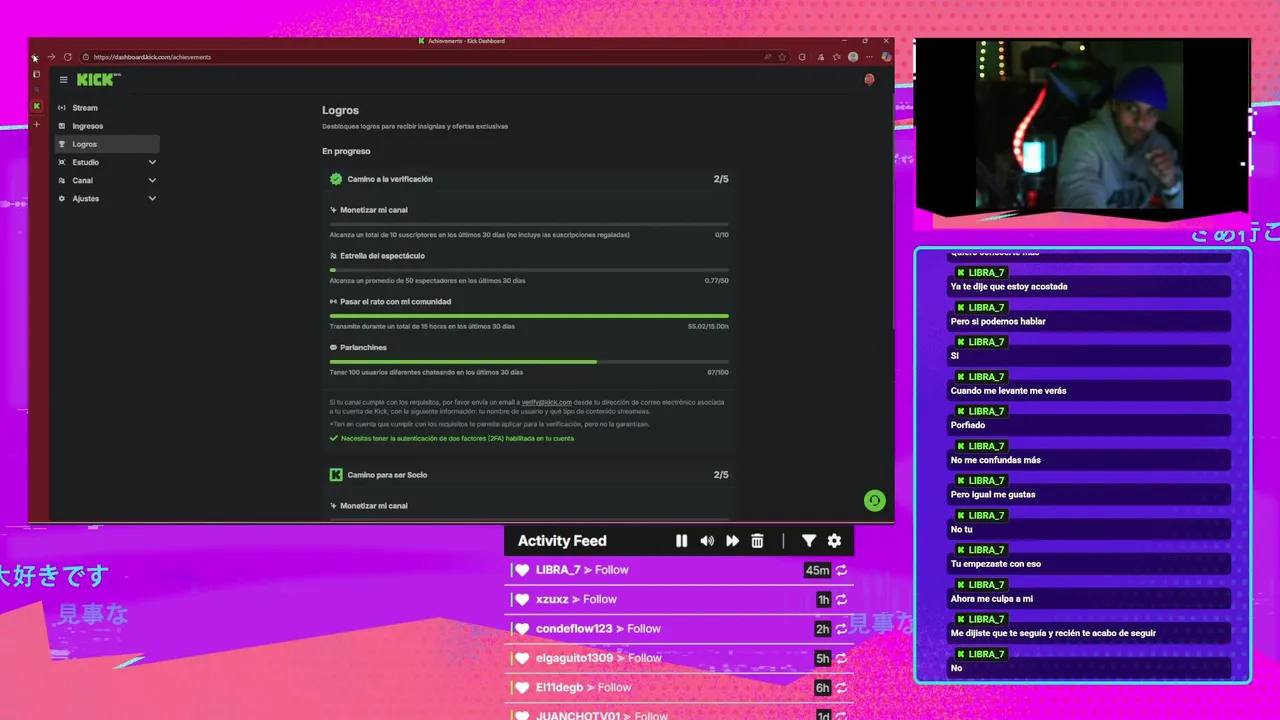Open Activity Feed filter options
The width and height of the screenshot is (1280, 720).
pos(809,541)
